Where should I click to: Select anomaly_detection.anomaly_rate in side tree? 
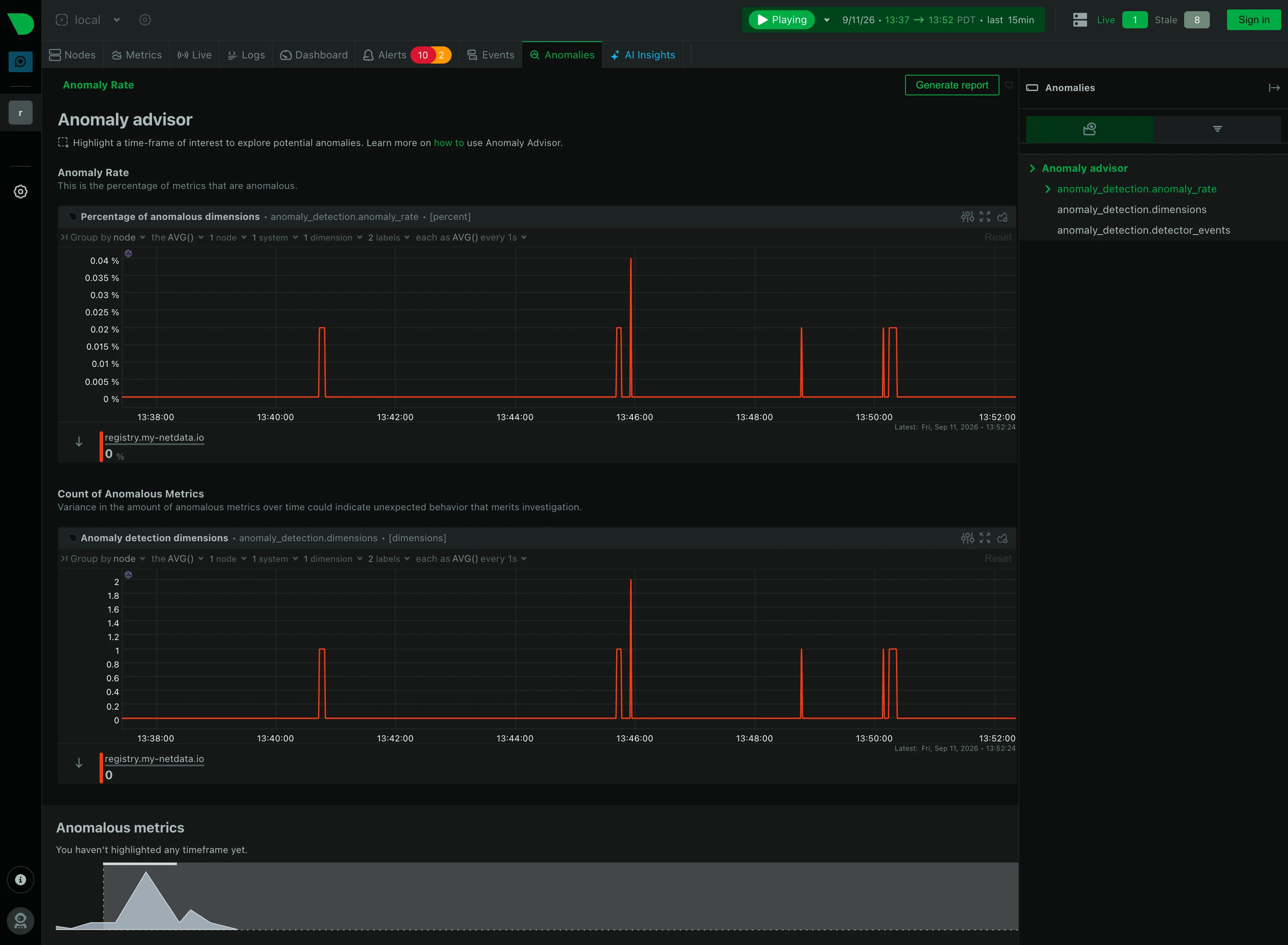pos(1136,189)
